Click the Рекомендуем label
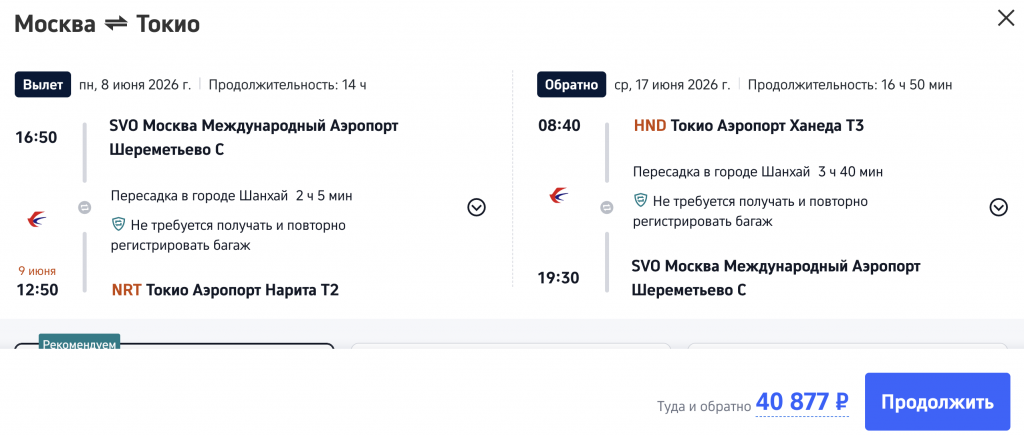 click(80, 343)
